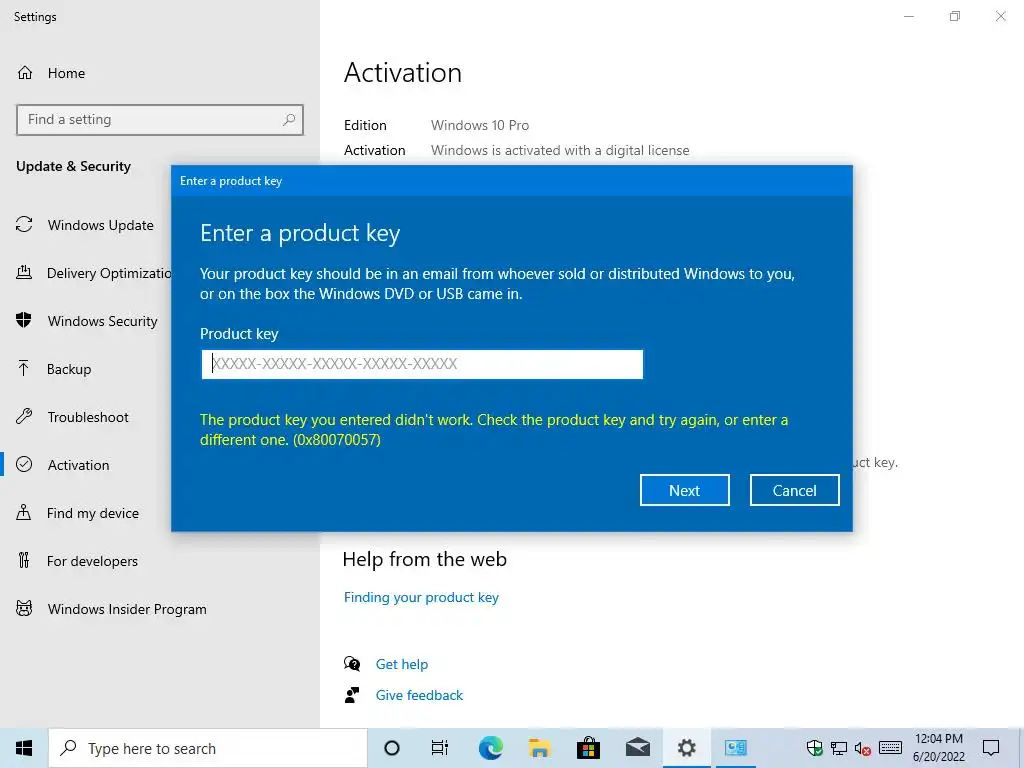Open Windows Security settings page

click(103, 321)
